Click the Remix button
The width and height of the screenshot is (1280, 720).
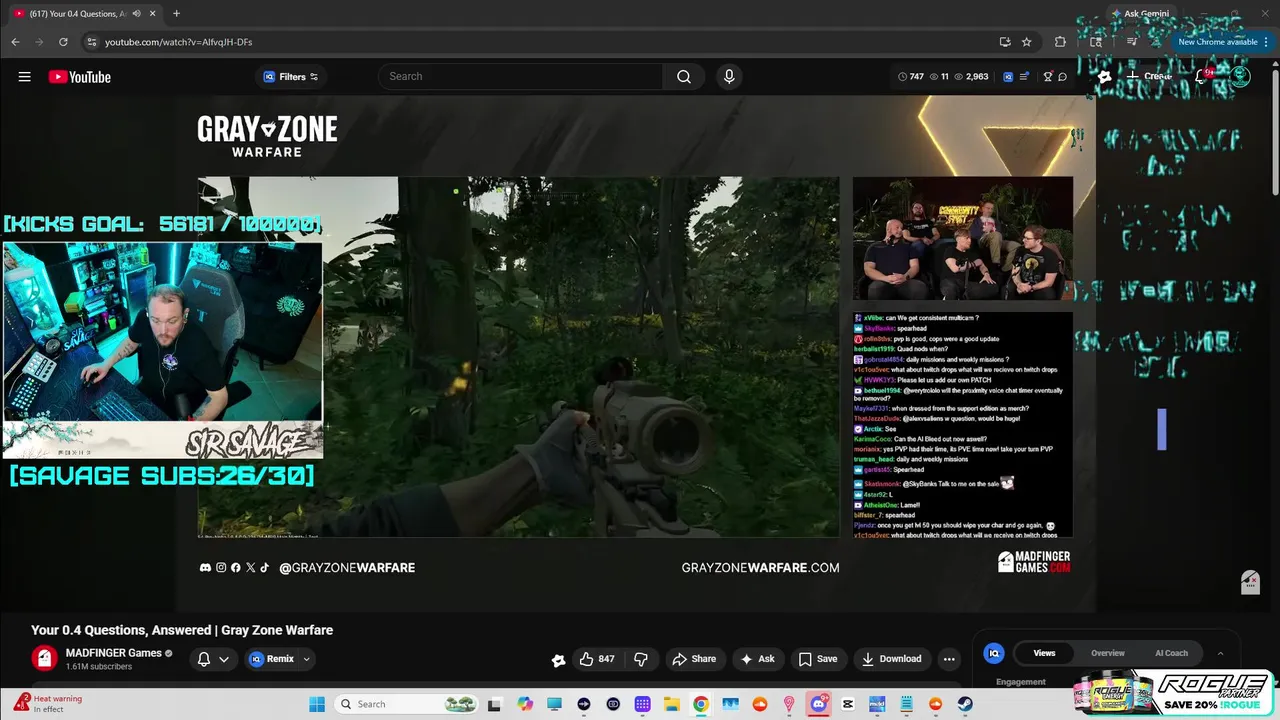[x=271, y=659]
